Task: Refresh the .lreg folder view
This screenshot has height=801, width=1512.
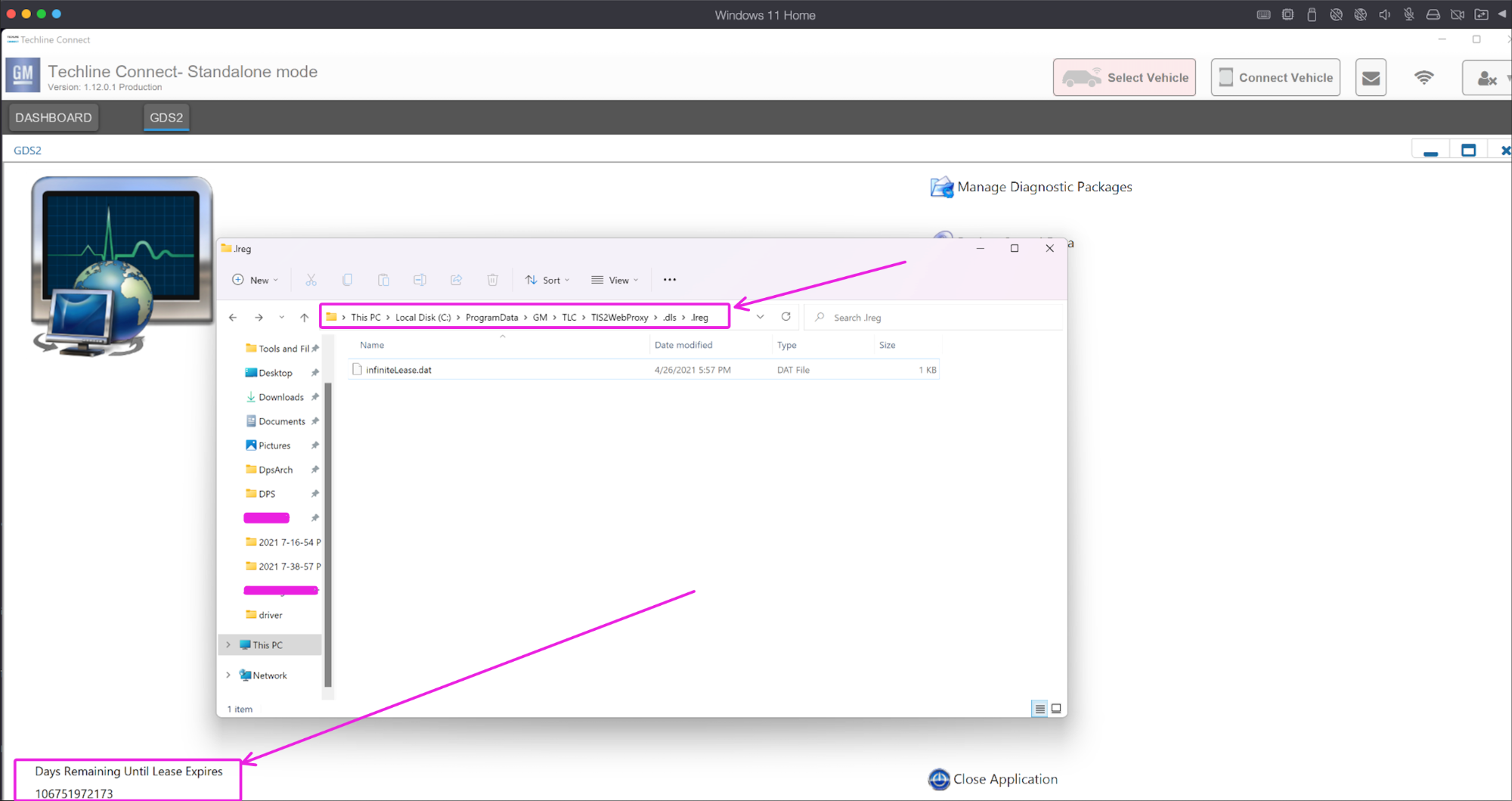Action: tap(786, 317)
